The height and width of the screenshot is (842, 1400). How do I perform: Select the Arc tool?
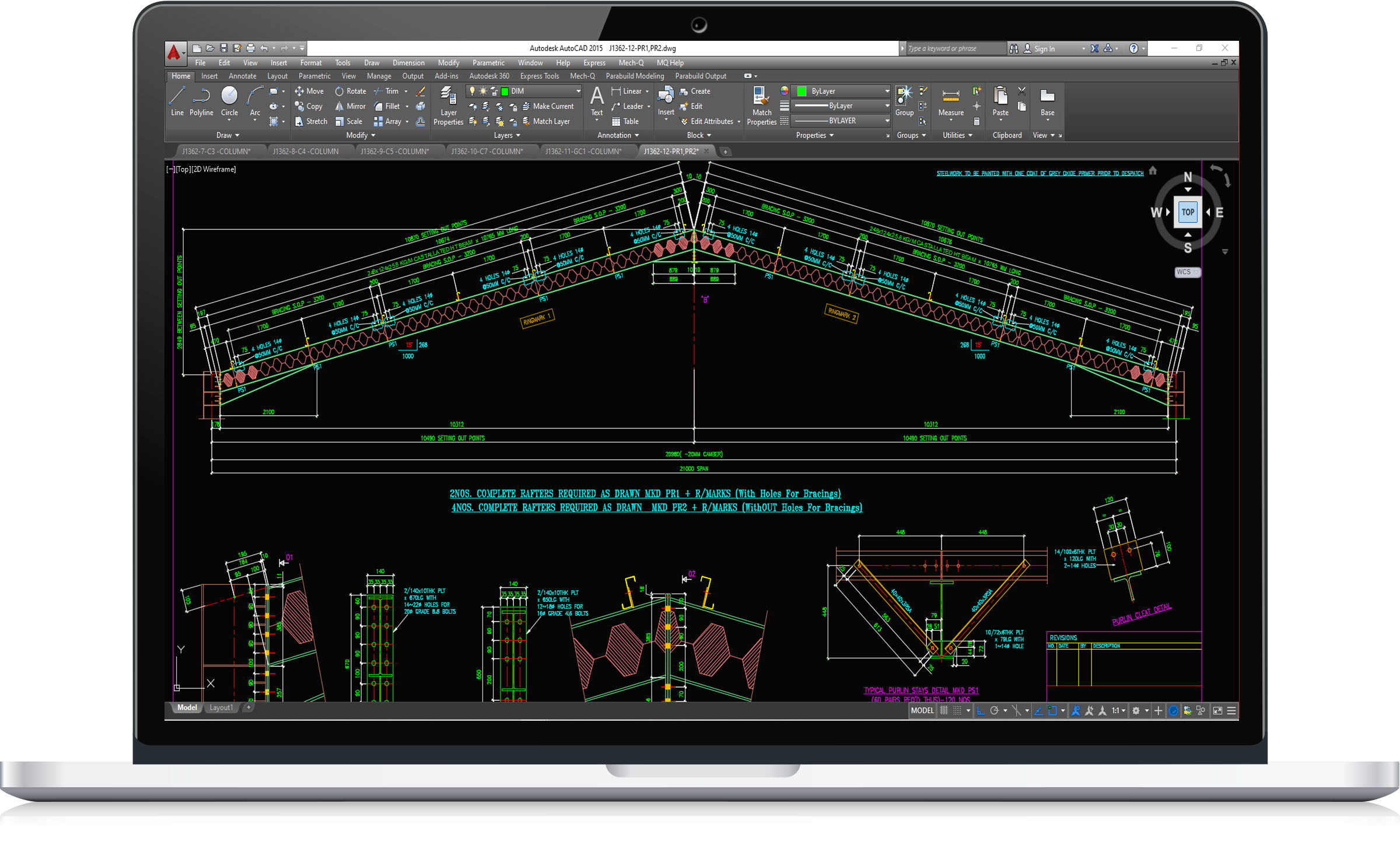click(255, 103)
